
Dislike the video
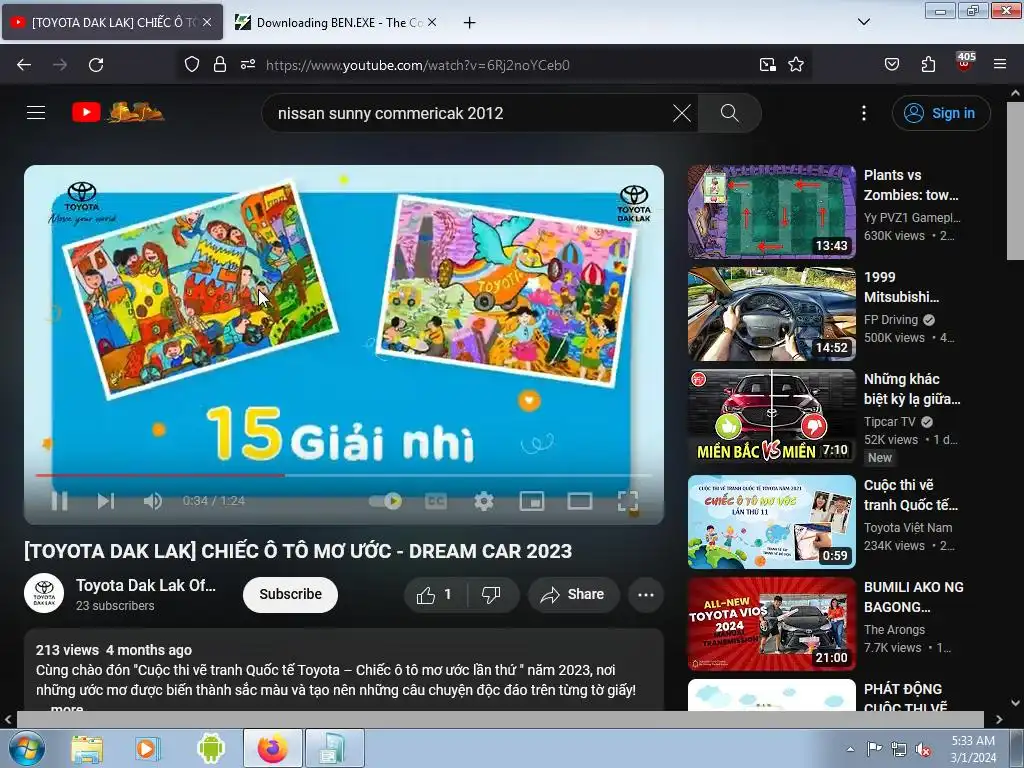click(491, 594)
